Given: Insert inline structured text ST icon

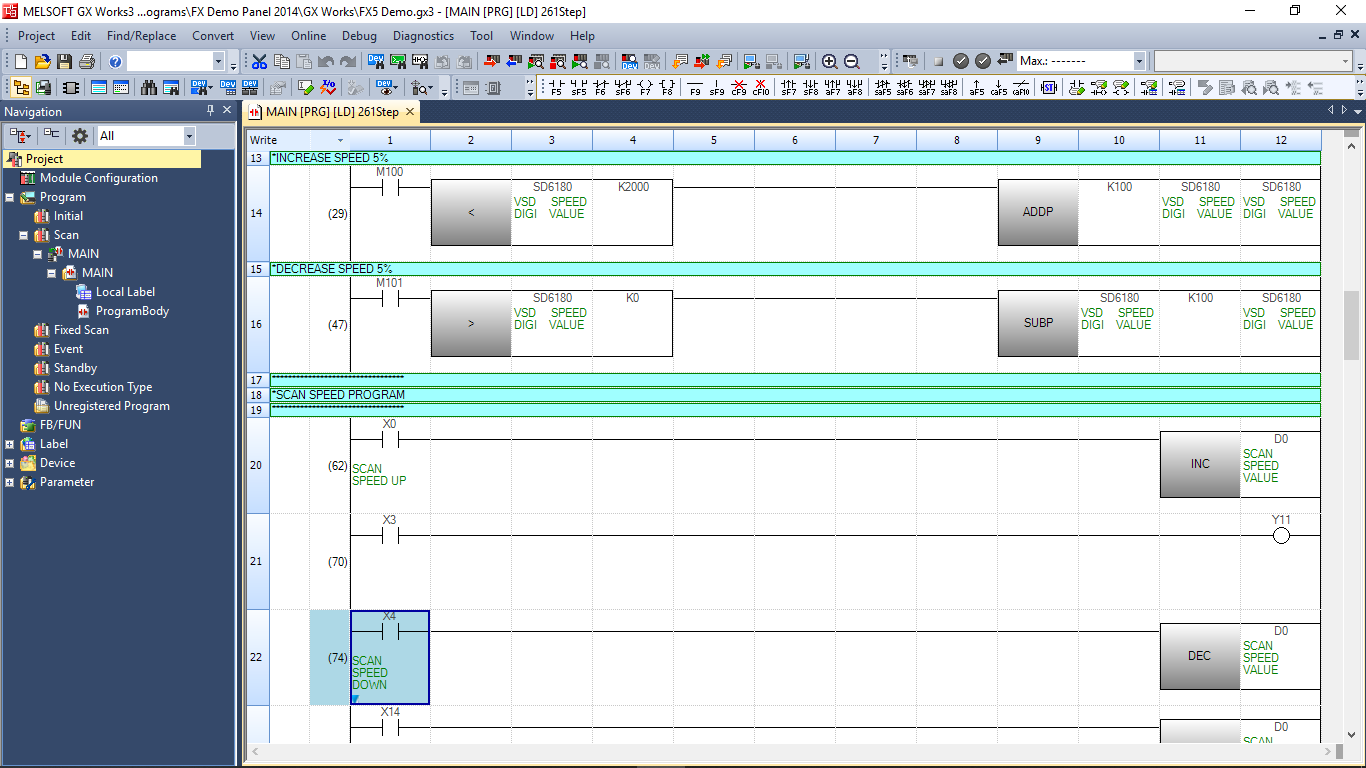Looking at the screenshot, I should point(1048,87).
